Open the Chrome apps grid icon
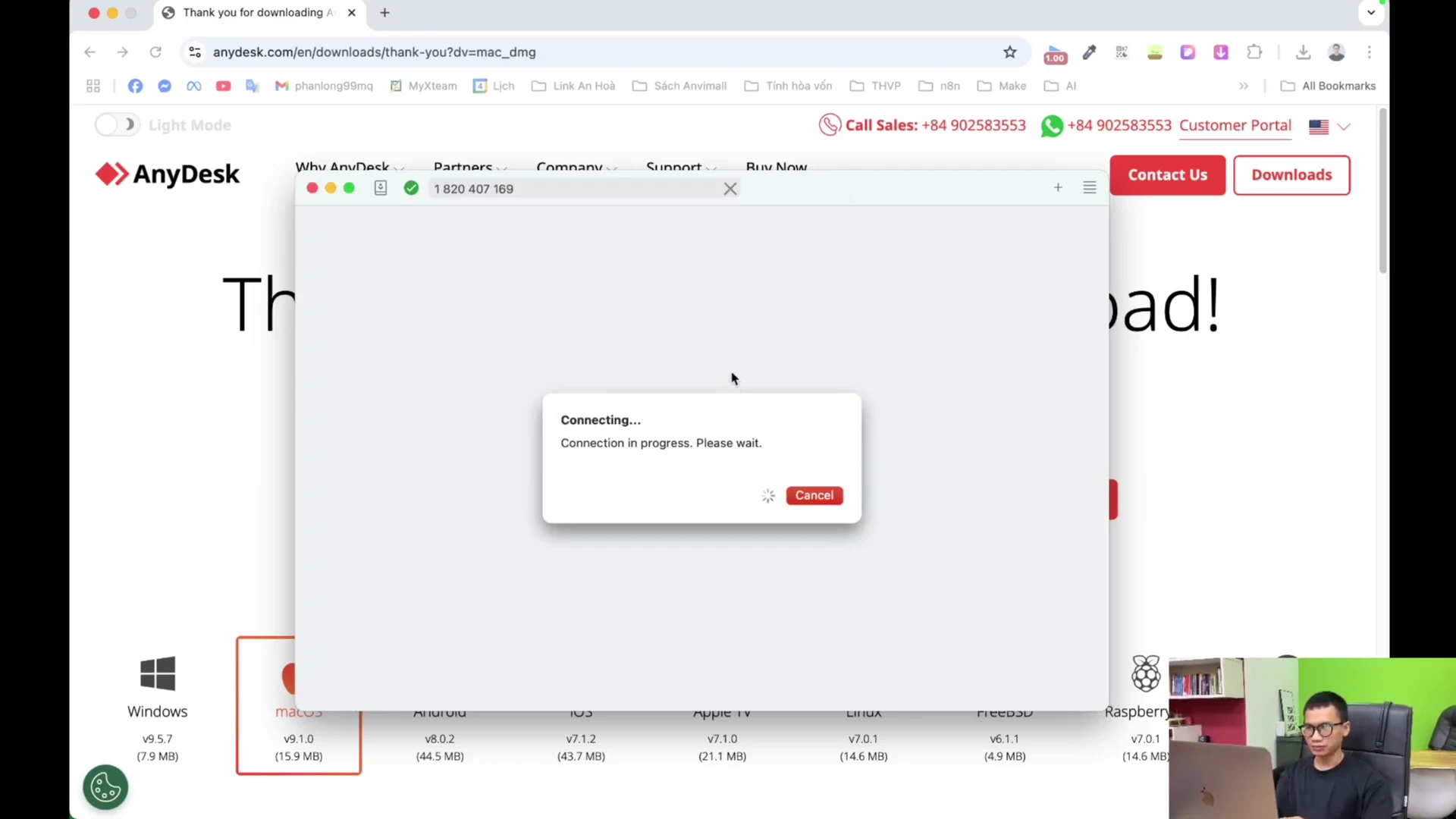1456x819 pixels. pos(93,86)
